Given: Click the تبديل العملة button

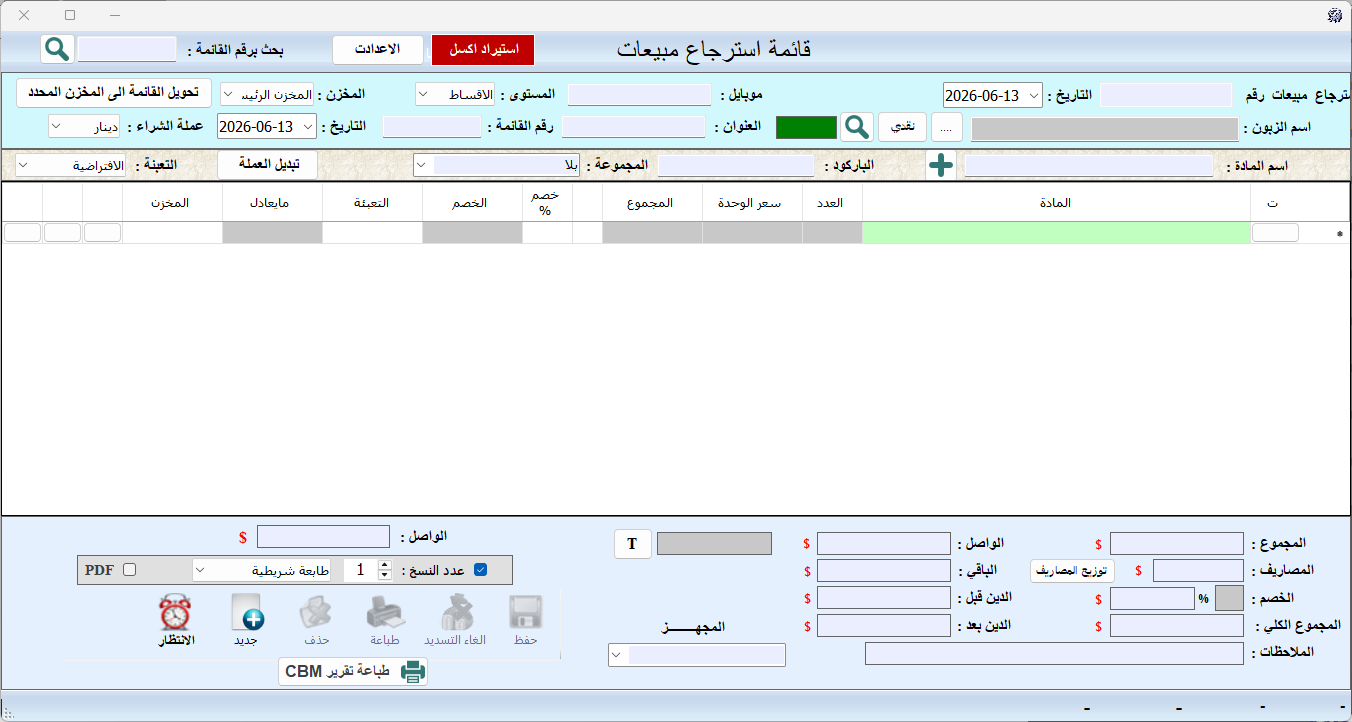Looking at the screenshot, I should (x=267, y=165).
